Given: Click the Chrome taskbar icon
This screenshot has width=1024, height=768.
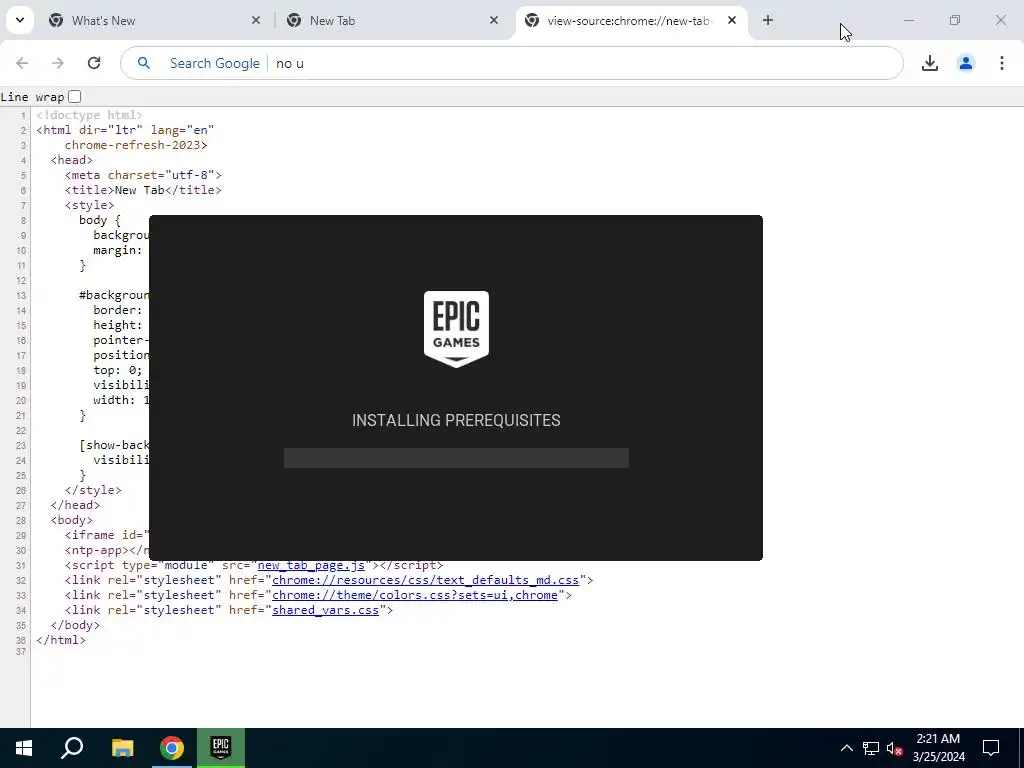Looking at the screenshot, I should pos(172,748).
